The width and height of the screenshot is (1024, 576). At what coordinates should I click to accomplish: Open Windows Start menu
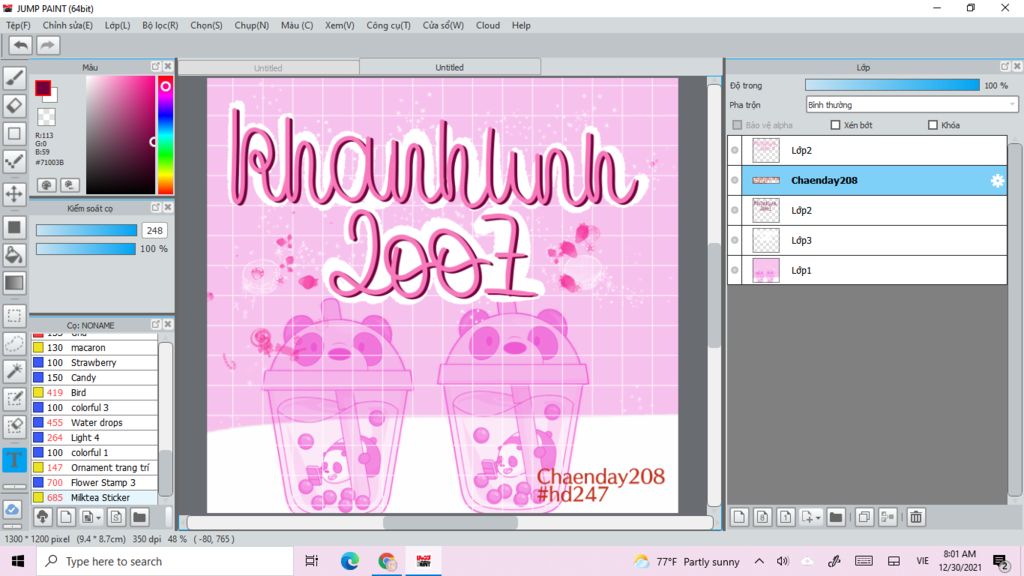tap(18, 561)
